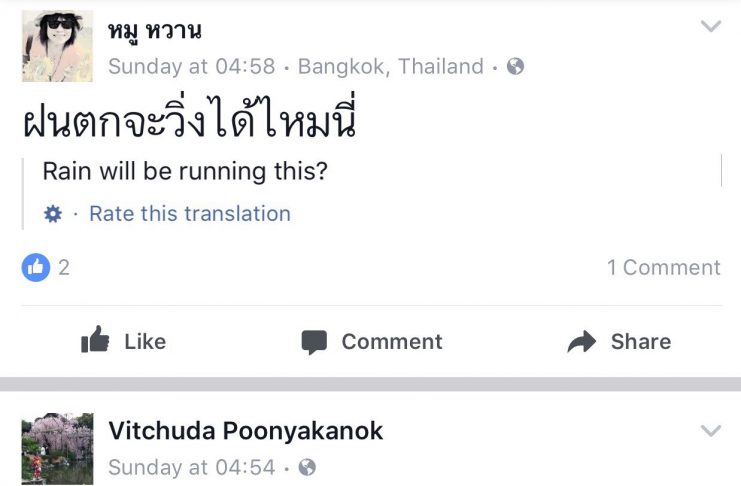Screen dimensions: 741x486
Task: Open the Sunday at 04:58 timestamp
Action: (191, 67)
